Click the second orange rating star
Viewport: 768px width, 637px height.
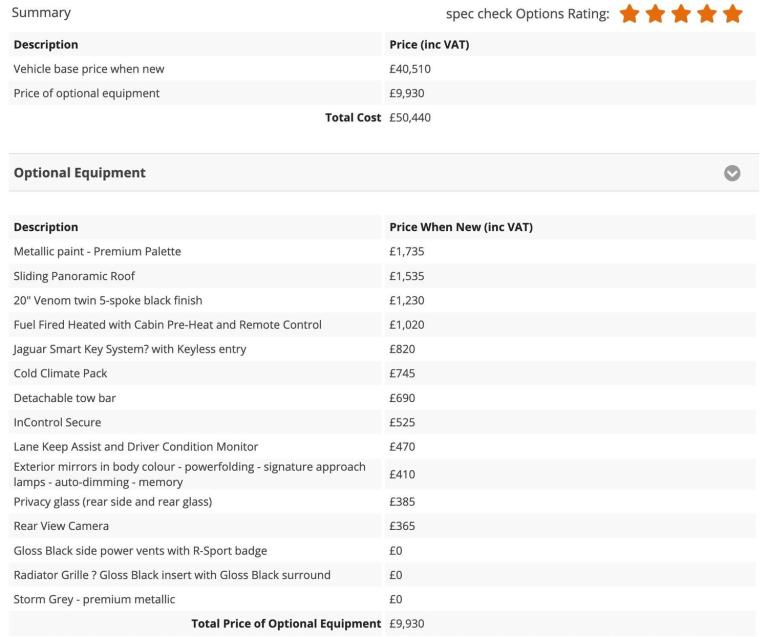[655, 14]
